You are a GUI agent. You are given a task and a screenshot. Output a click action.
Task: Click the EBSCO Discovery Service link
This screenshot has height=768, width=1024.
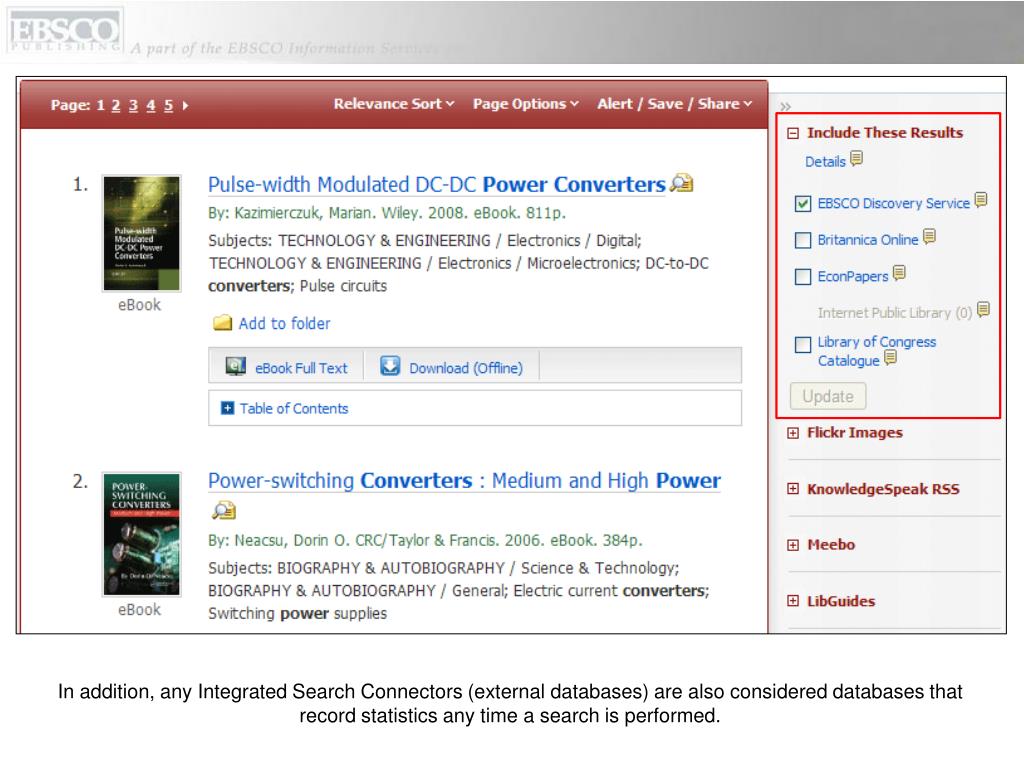tap(893, 204)
